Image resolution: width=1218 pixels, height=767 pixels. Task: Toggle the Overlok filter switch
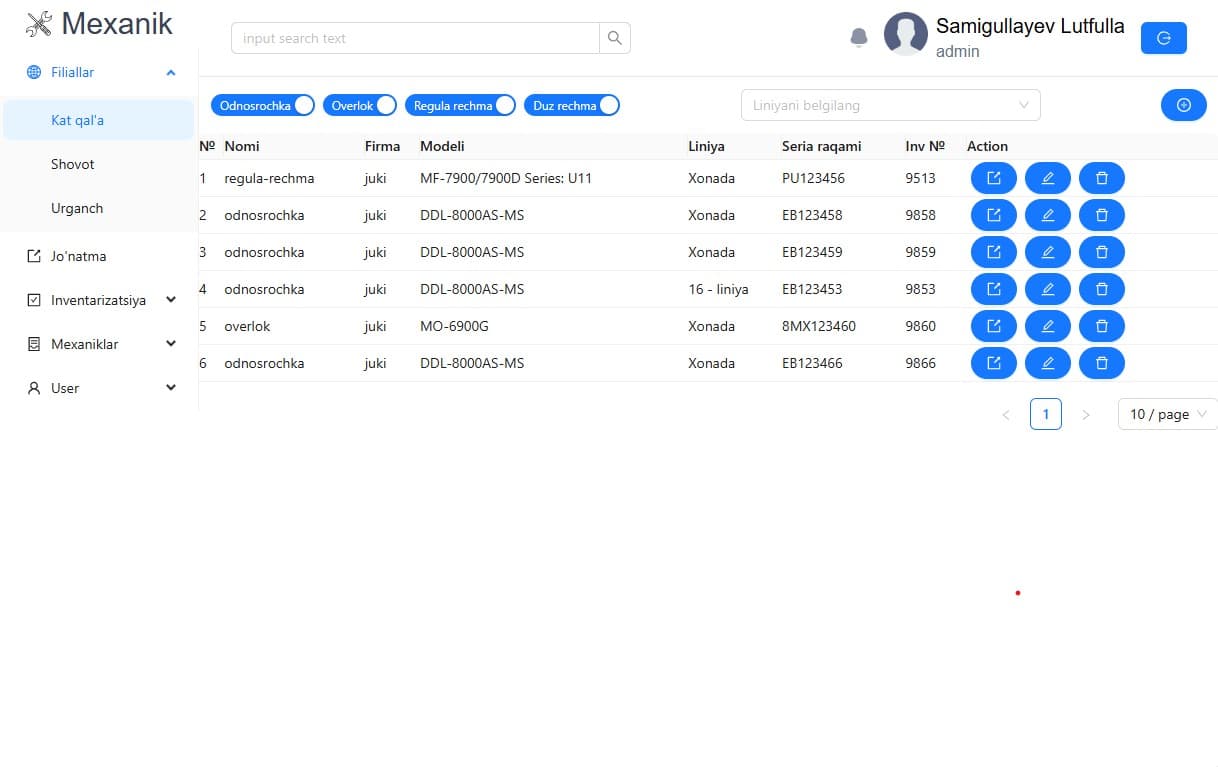[387, 104]
